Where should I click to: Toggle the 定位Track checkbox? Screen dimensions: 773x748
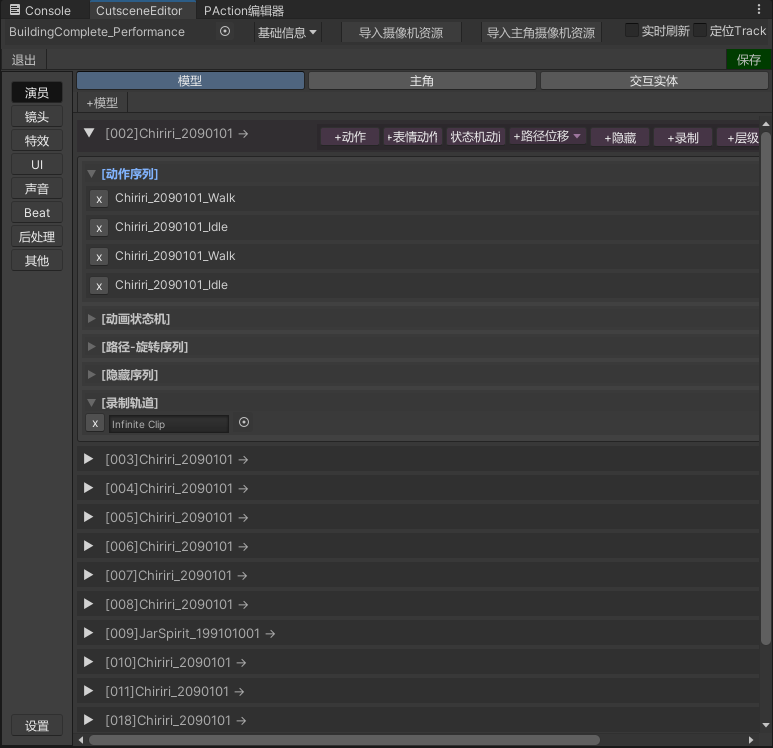(700, 31)
